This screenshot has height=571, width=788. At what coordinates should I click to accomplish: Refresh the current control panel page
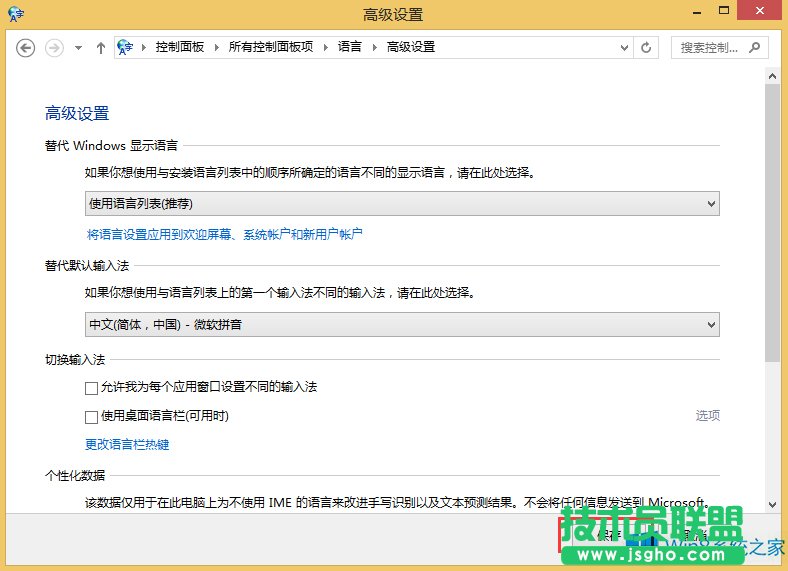coord(647,47)
